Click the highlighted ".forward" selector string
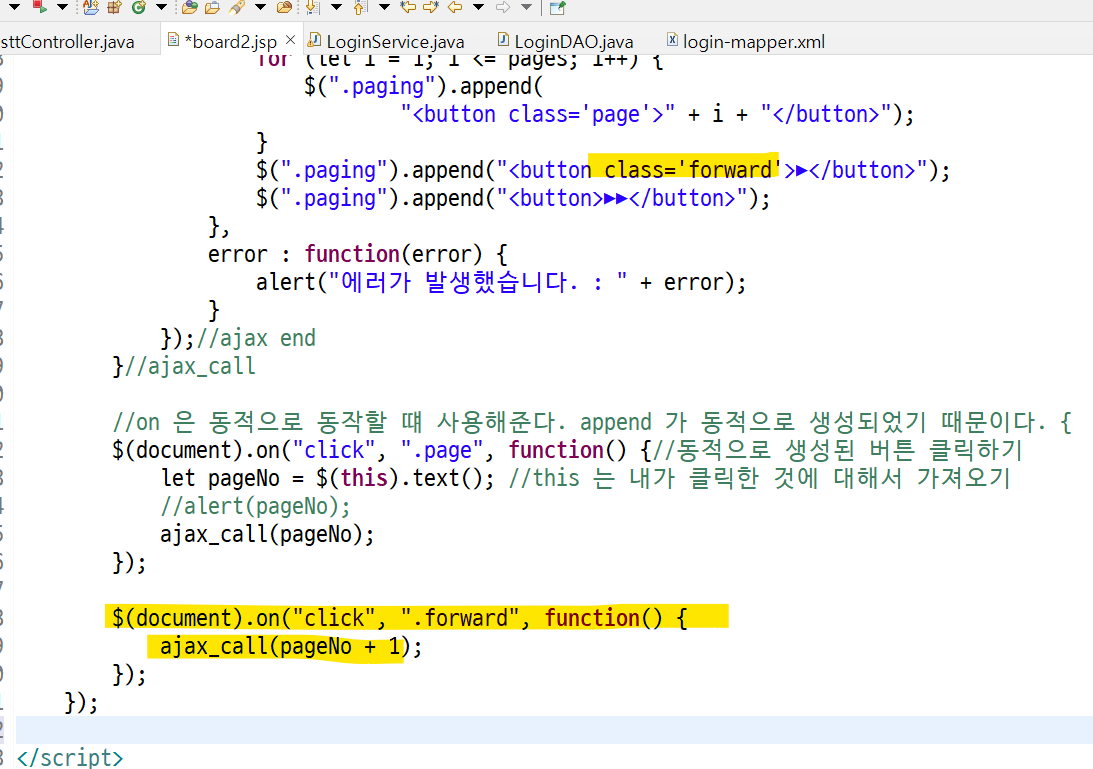Screen dimensions: 1093x769 pyautogui.click(x=459, y=618)
